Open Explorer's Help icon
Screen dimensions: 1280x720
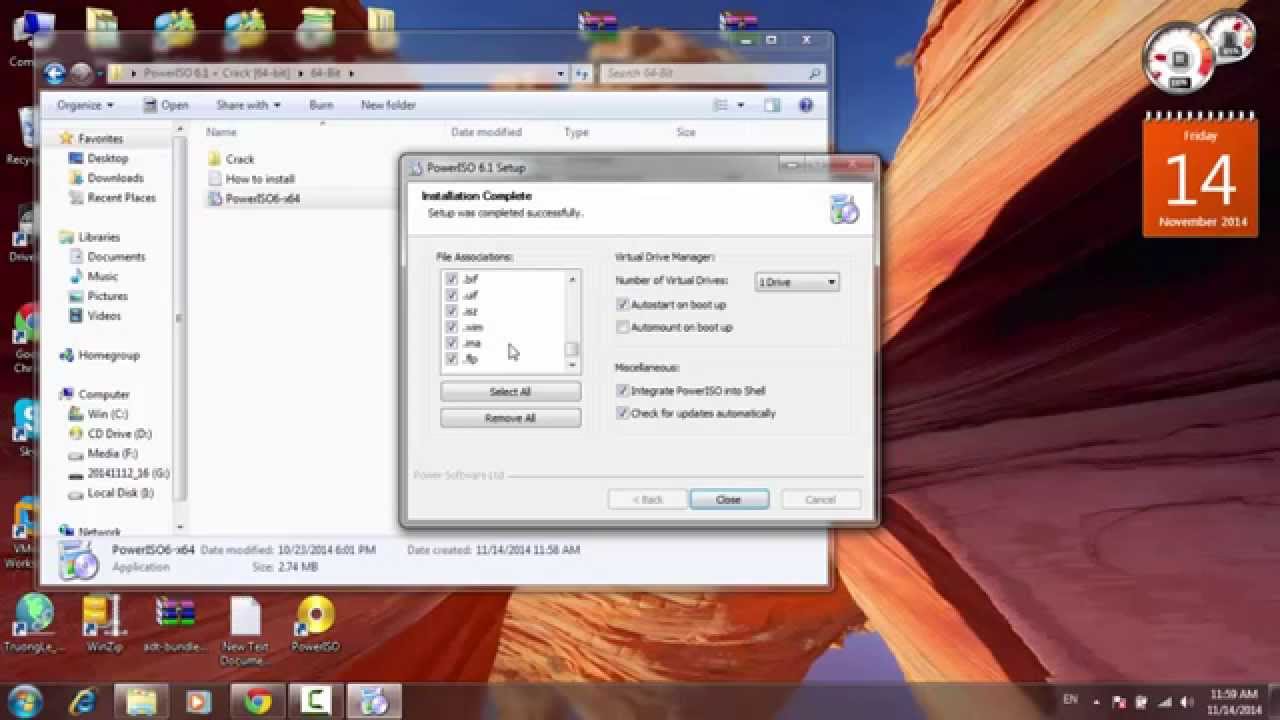pyautogui.click(x=806, y=105)
